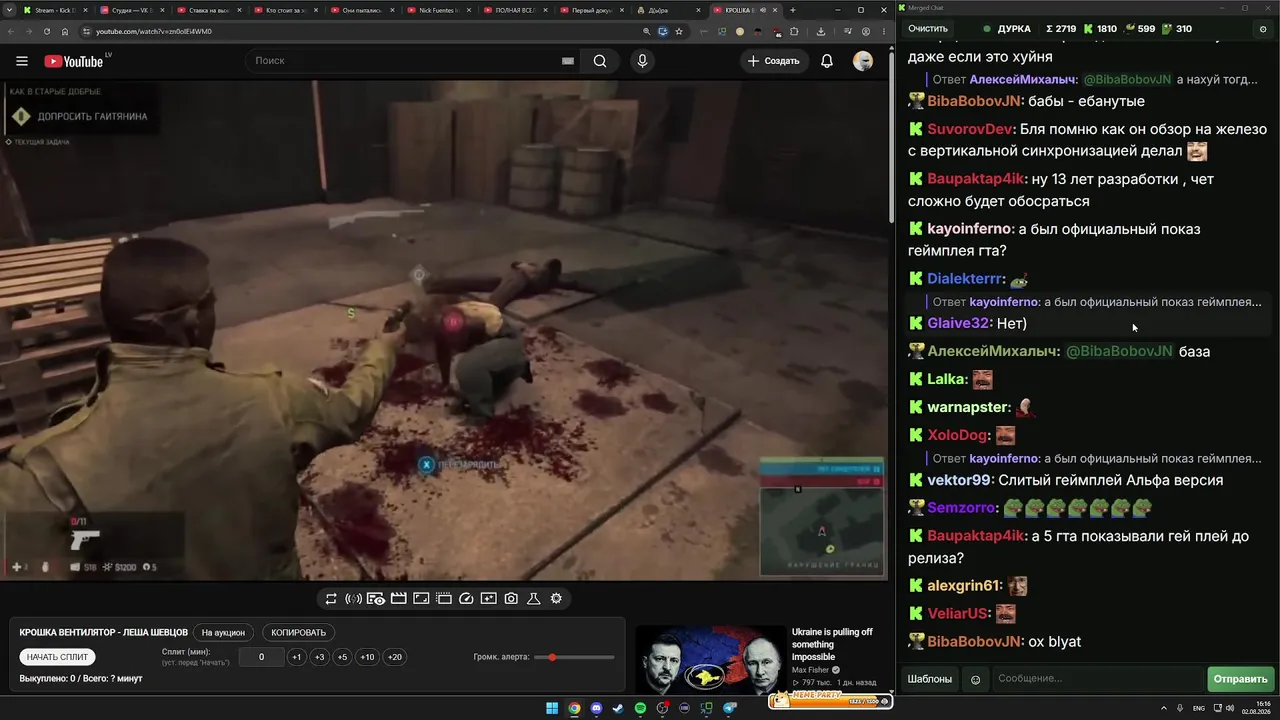Click the clapperboard icon under the player

[x=398, y=599]
